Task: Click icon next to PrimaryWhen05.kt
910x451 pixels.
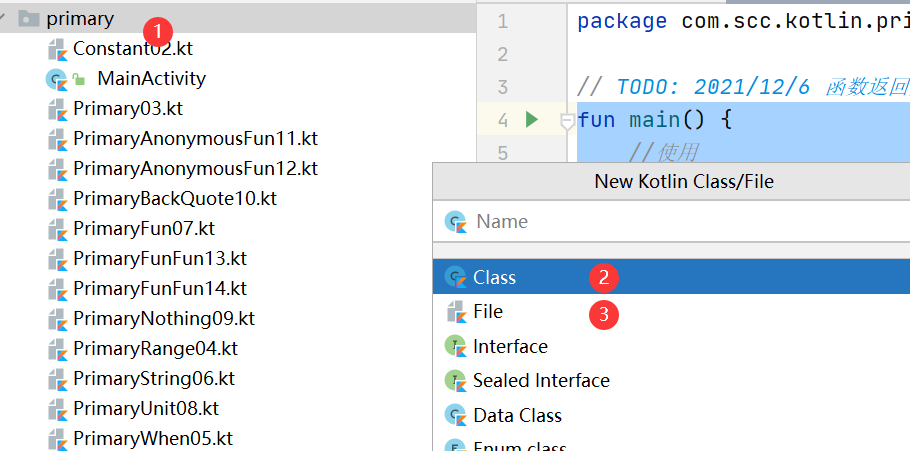Action: pyautogui.click(x=56, y=439)
